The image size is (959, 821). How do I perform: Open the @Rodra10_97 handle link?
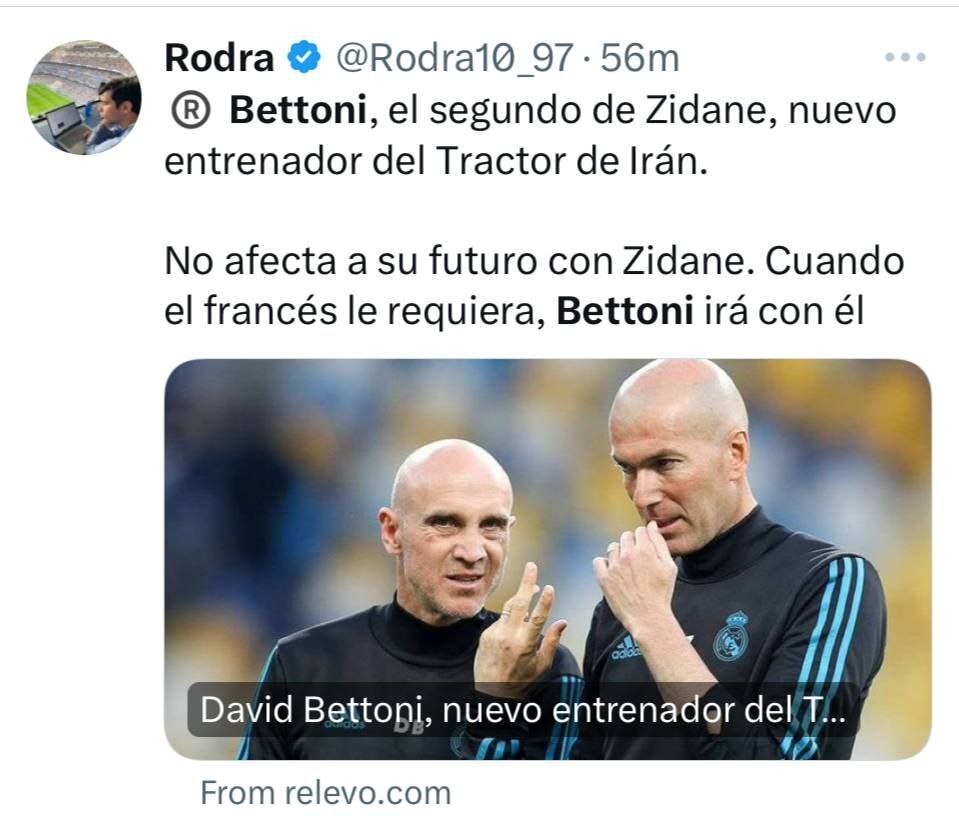pyautogui.click(x=454, y=58)
